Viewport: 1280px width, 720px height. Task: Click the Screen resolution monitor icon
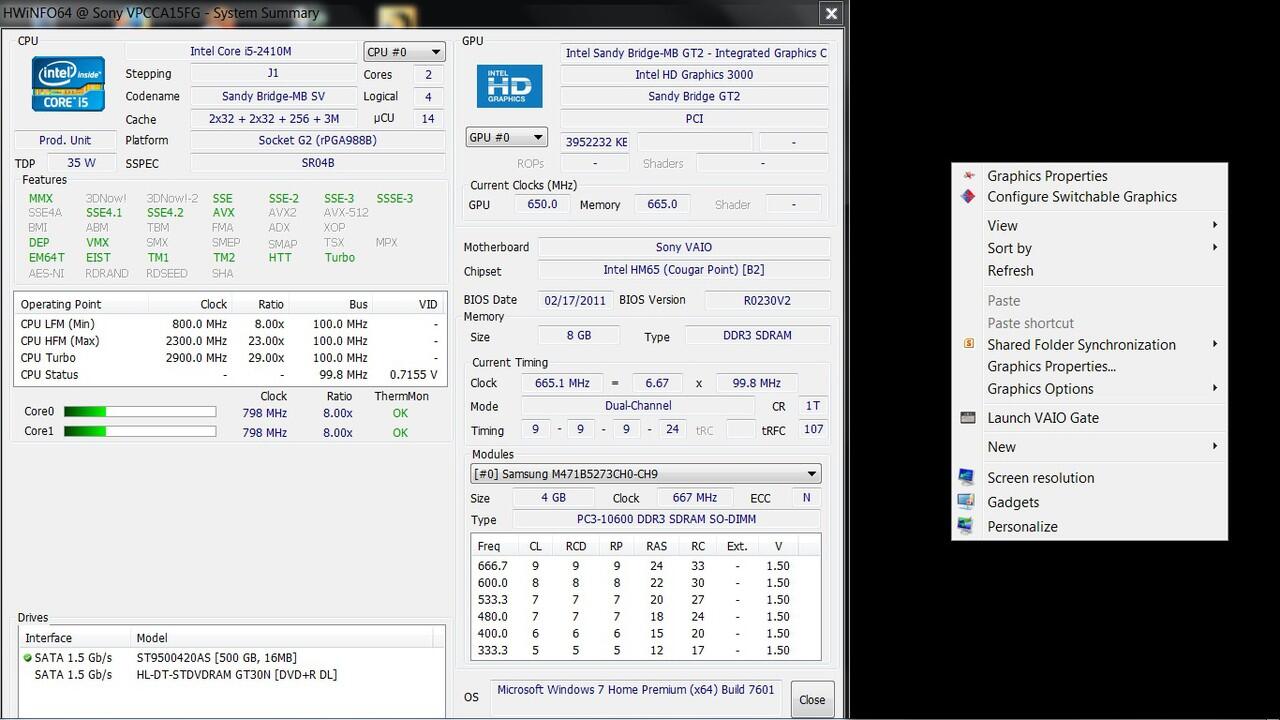tap(966, 477)
